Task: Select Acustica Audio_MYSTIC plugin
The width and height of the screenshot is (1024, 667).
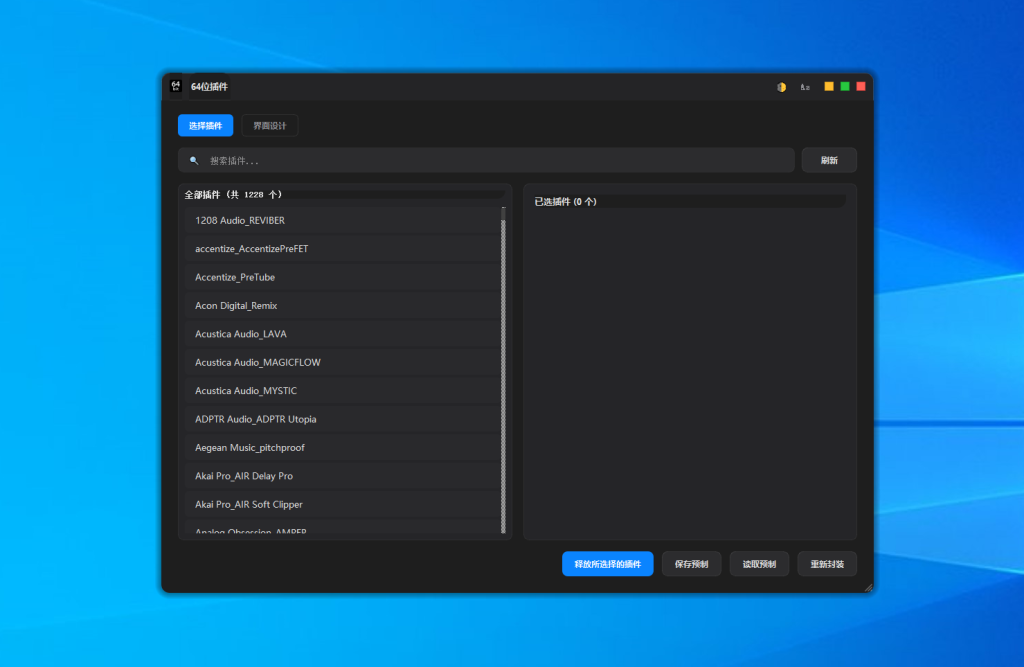Action: pos(343,391)
